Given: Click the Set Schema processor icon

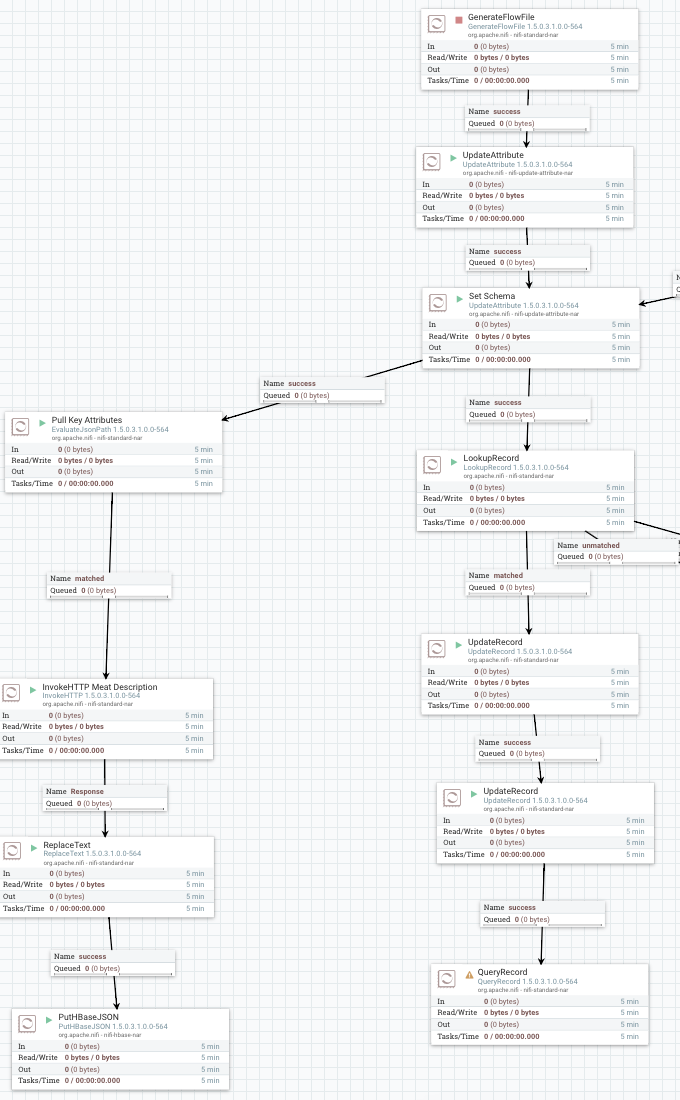Looking at the screenshot, I should pyautogui.click(x=437, y=302).
